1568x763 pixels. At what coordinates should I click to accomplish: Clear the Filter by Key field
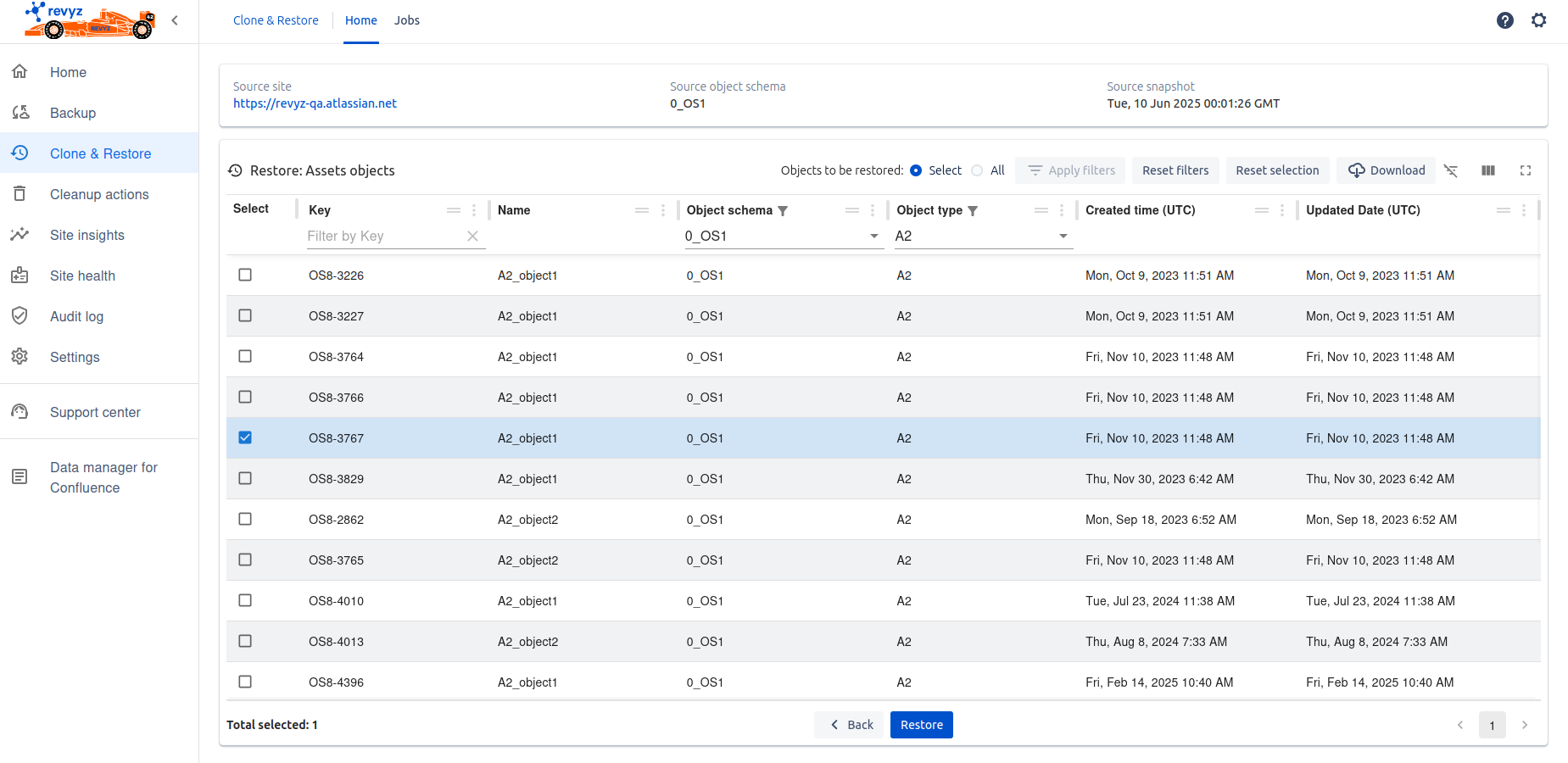point(472,237)
